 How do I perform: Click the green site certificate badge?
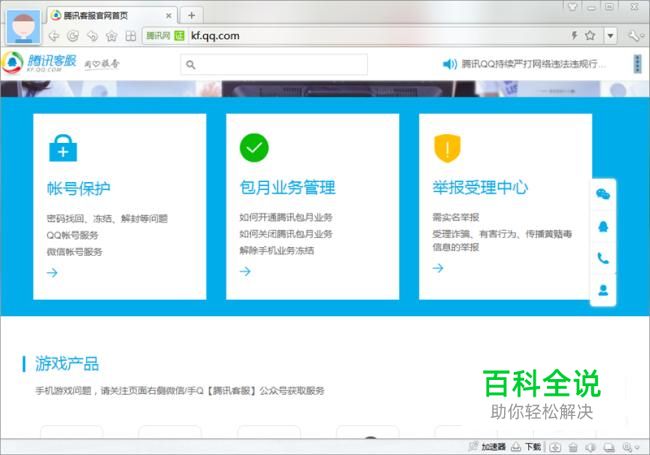click(x=179, y=36)
